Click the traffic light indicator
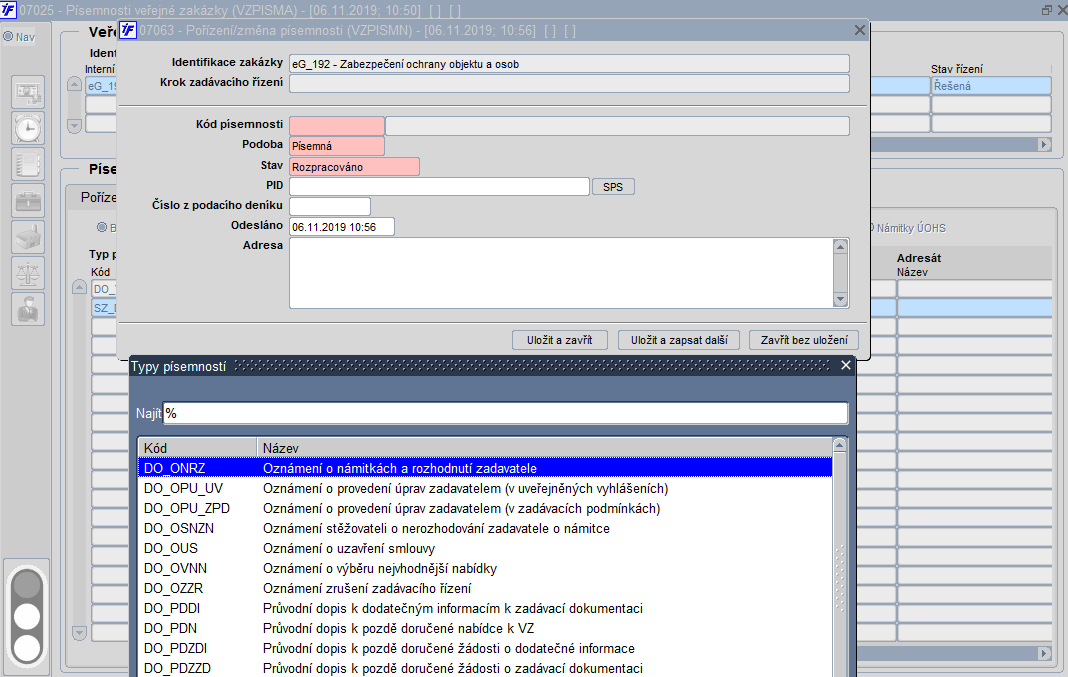The image size is (1068, 677). tap(27, 616)
